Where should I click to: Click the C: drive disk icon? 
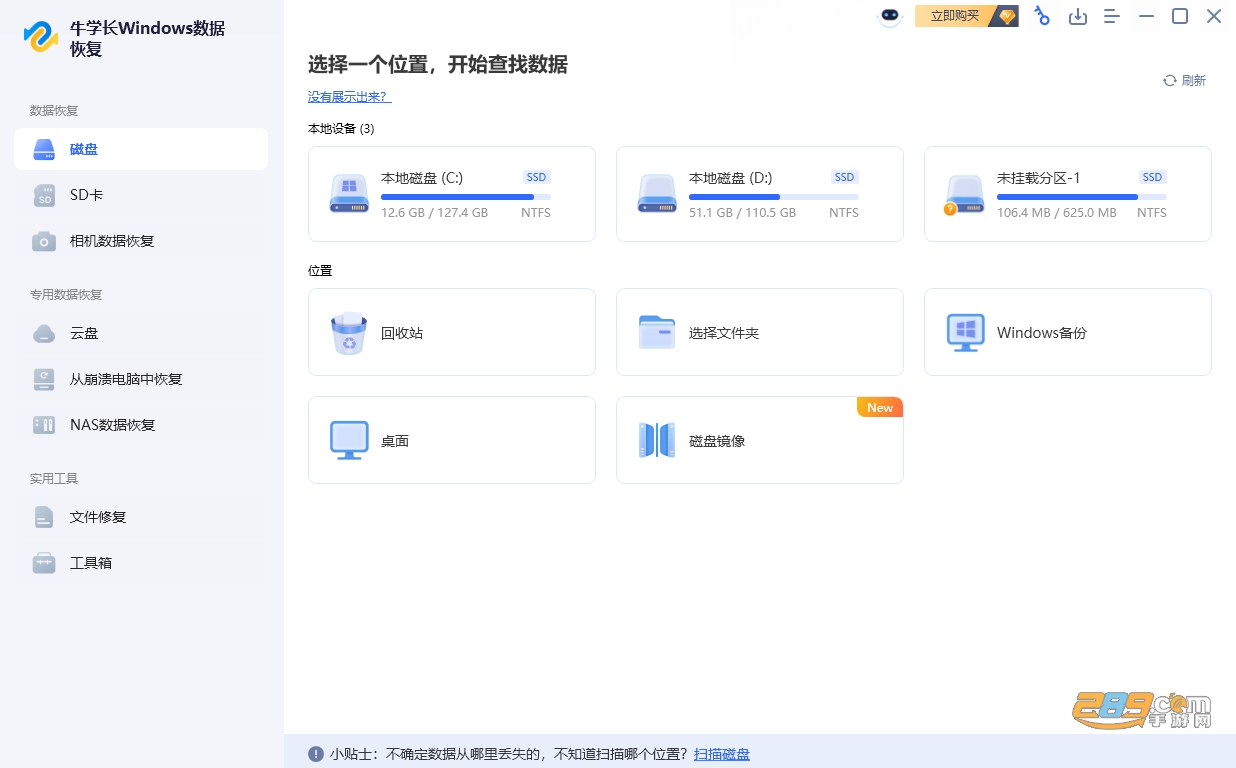pos(349,193)
